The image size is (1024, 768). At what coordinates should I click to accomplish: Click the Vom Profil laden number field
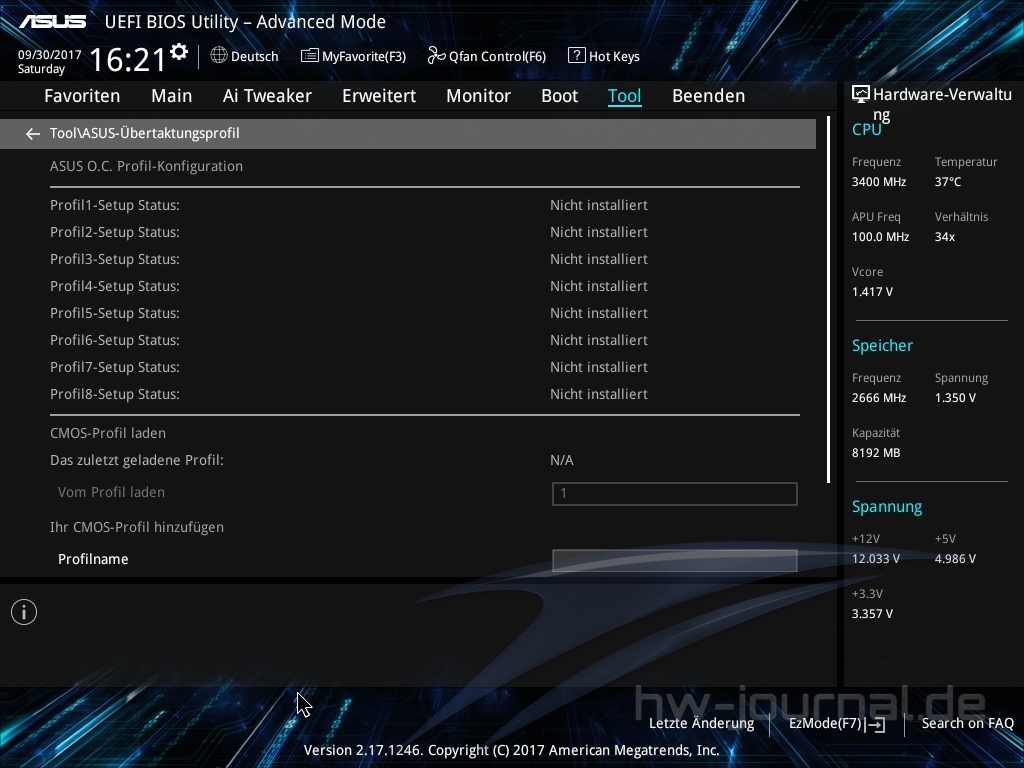675,494
